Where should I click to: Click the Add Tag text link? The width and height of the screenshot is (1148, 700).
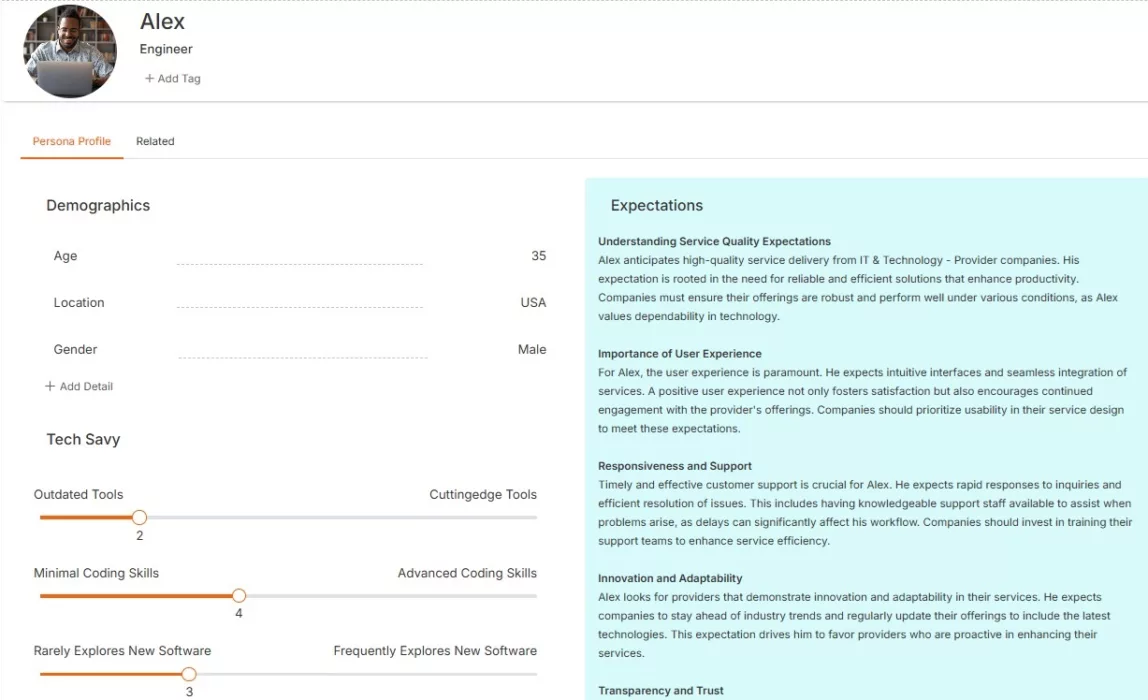(179, 78)
